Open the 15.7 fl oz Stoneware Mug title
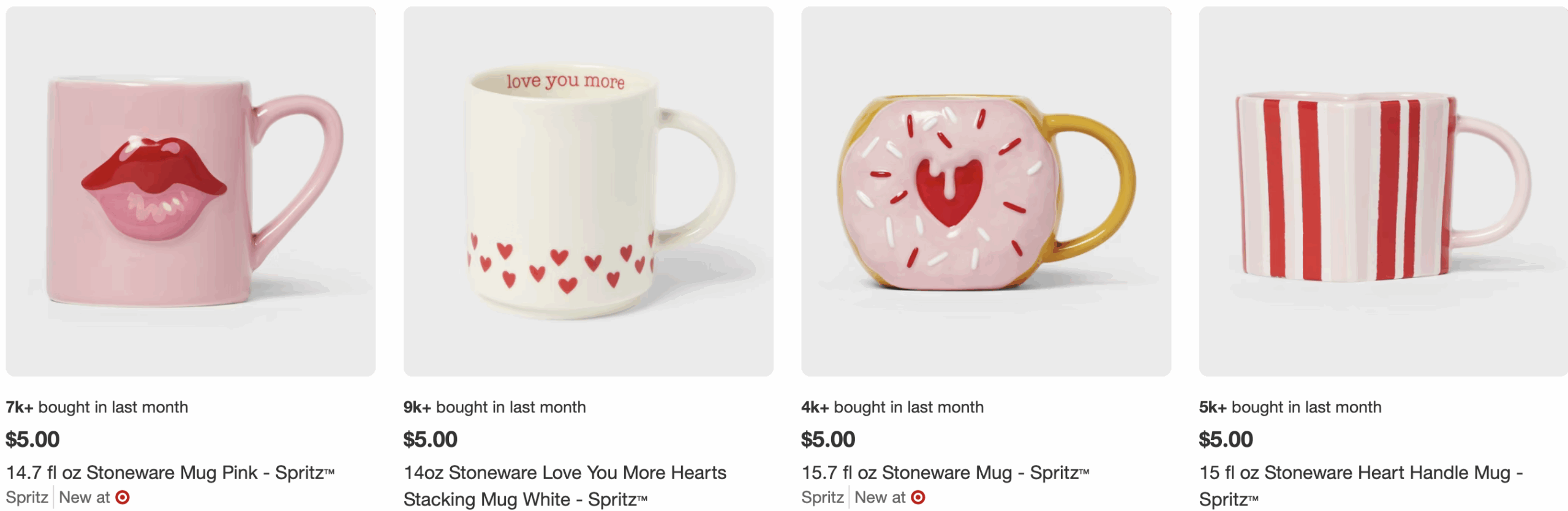Viewport: 1568px width, 511px height. (945, 472)
